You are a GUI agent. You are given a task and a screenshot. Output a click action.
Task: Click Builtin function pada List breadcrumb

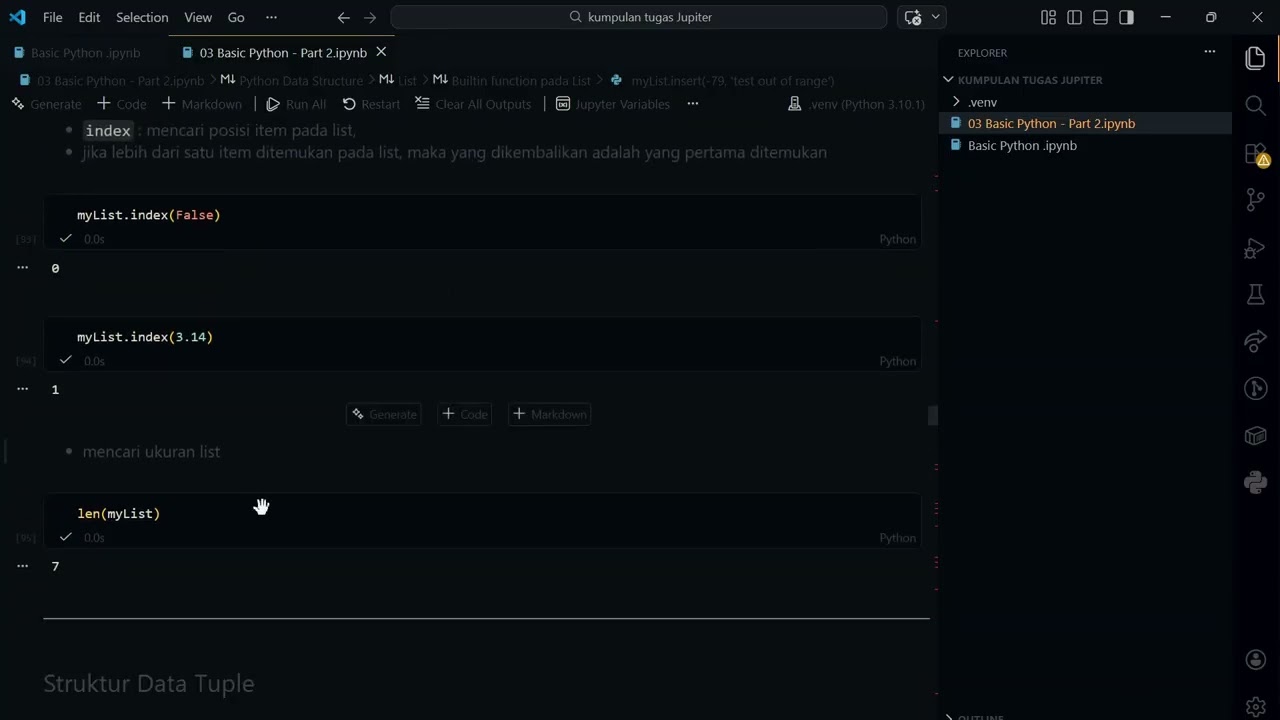(520, 80)
